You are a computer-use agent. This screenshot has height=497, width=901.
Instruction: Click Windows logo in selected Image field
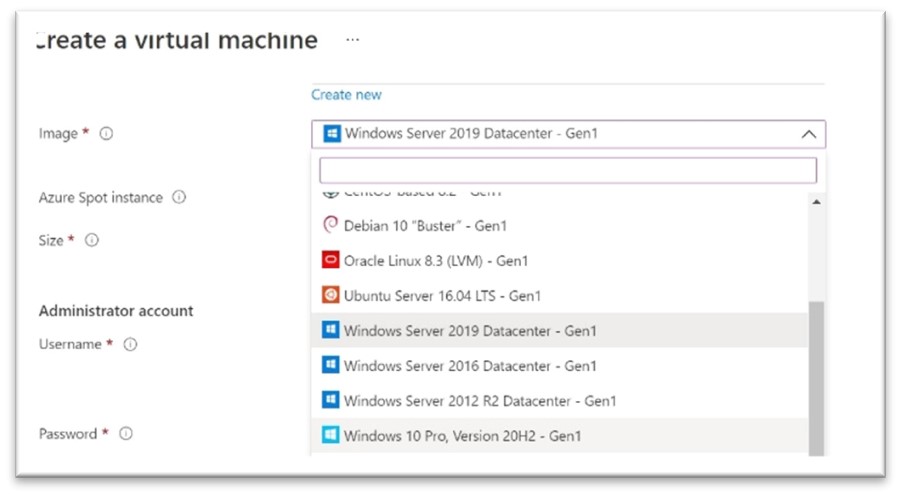(x=332, y=133)
